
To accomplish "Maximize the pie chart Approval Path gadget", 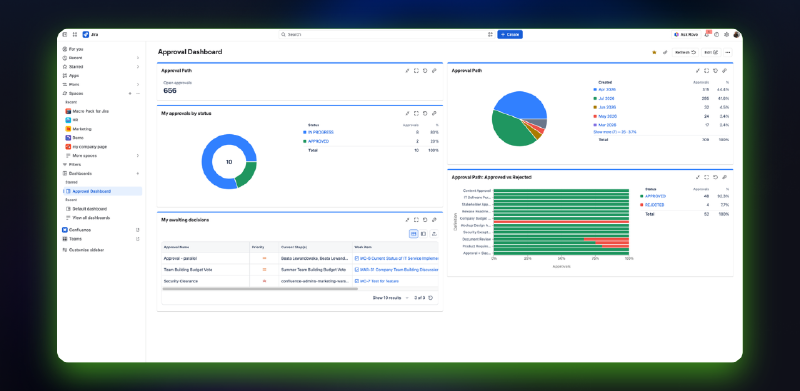I will 707,71.
